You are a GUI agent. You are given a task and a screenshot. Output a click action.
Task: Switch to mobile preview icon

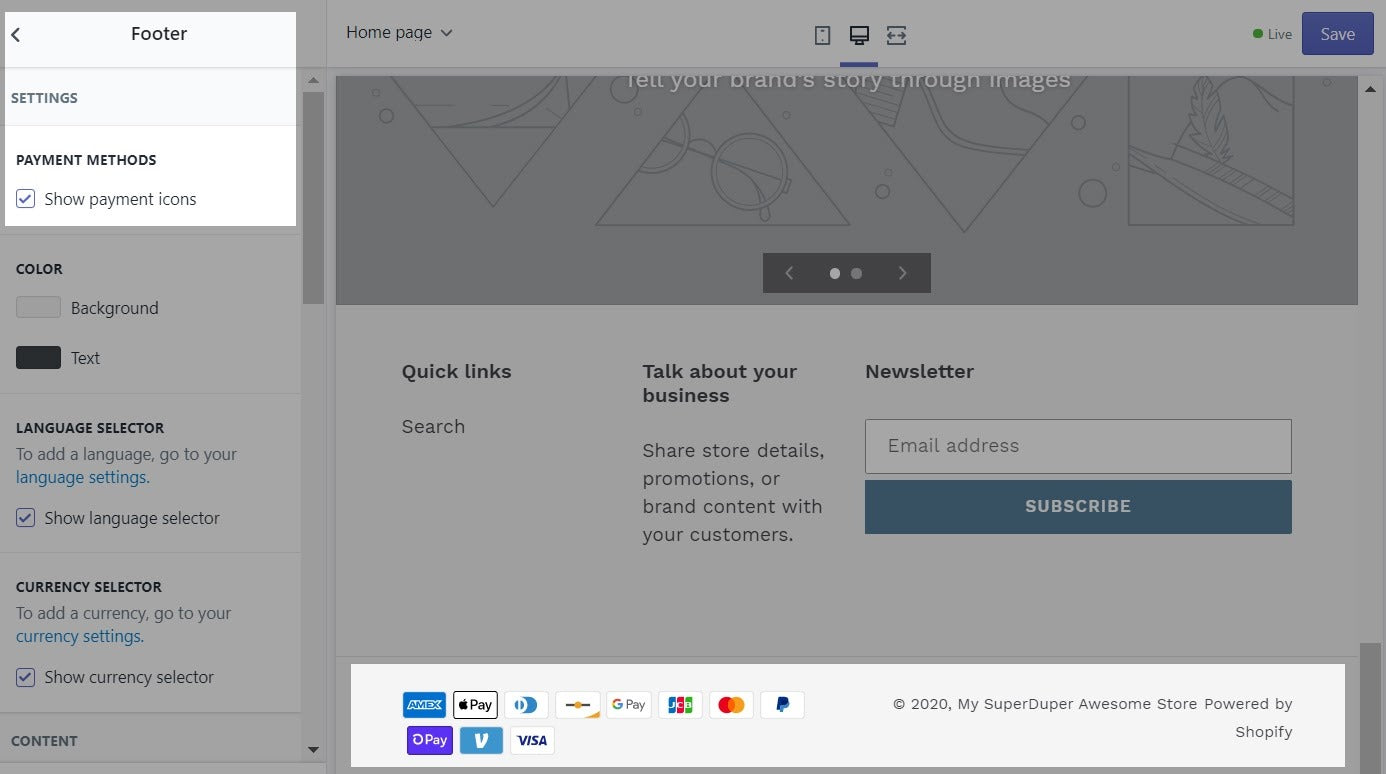tap(822, 36)
